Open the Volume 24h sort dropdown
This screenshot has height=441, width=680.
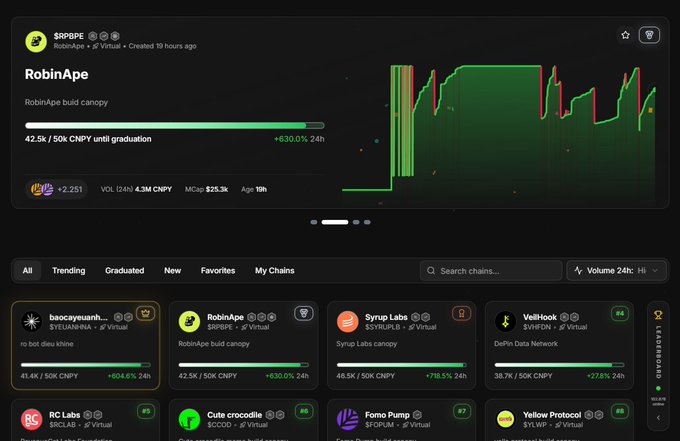pyautogui.click(x=616, y=271)
